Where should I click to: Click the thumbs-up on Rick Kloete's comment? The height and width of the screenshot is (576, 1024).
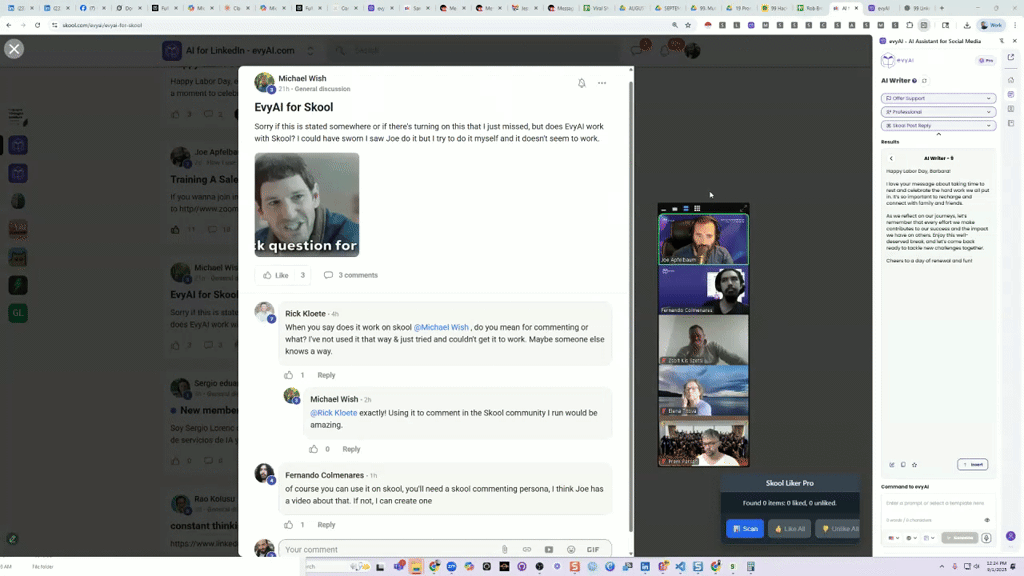289,375
